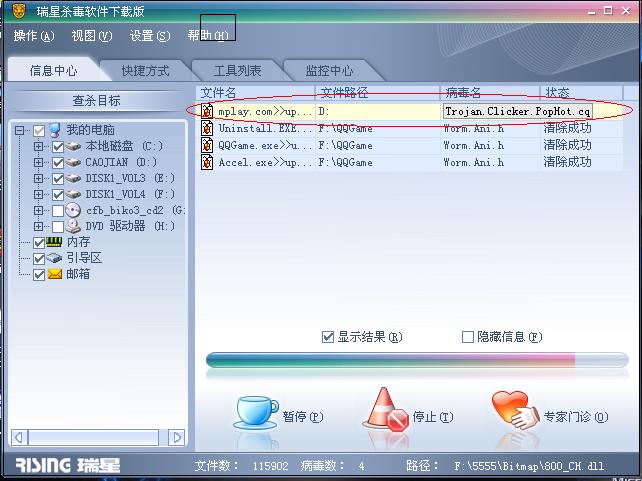642x481 pixels.
Task: Uncheck the memory (内存) checkbox
Action: pos(39,243)
